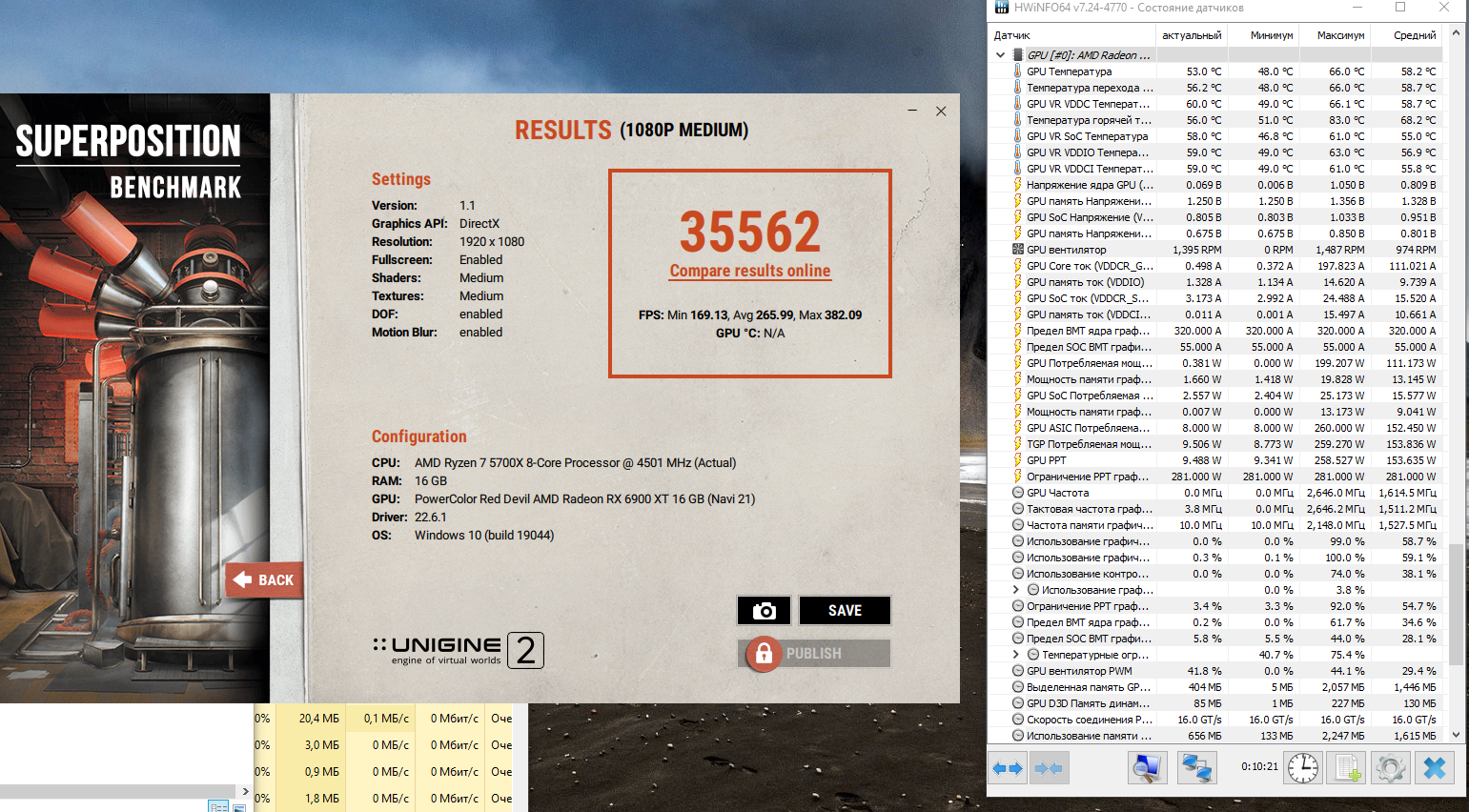Click the Task Manager horizontal scrollbar right arrow
The image size is (1469, 812).
tap(245, 791)
